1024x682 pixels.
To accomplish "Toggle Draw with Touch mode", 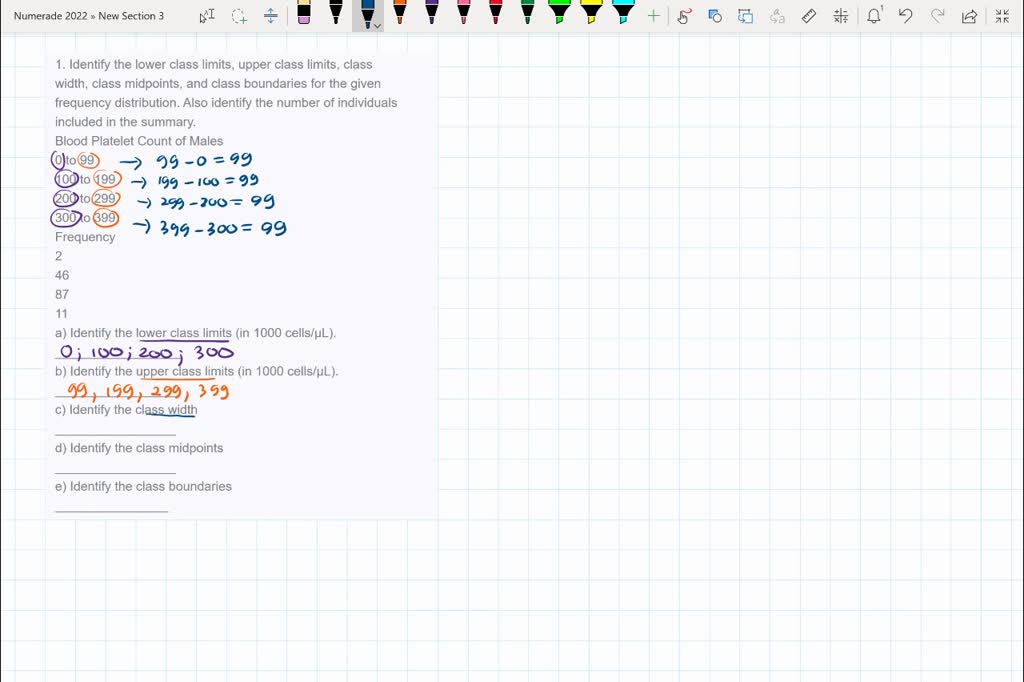I will 684,16.
